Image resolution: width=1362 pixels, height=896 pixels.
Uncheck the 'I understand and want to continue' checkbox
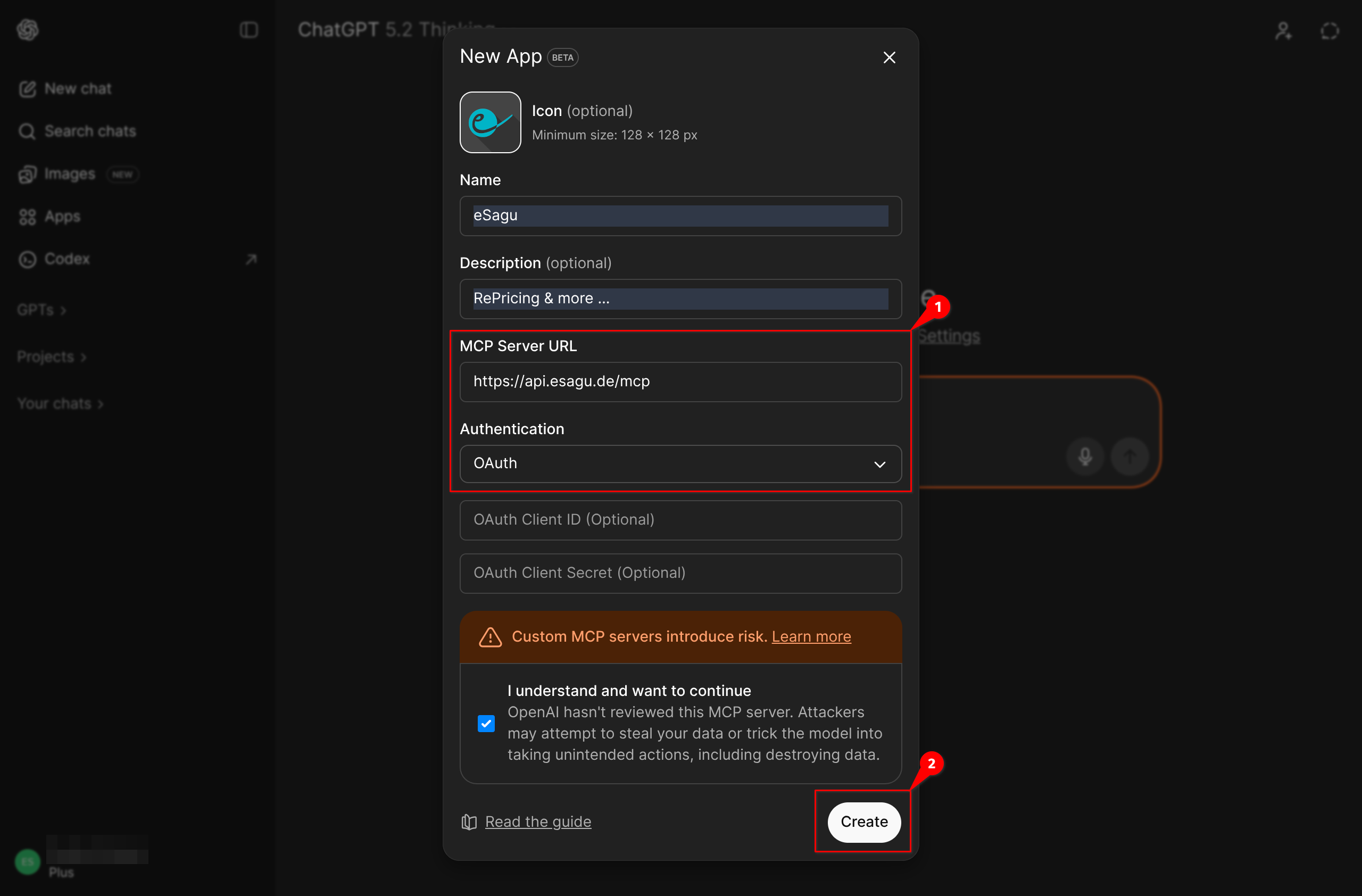[x=486, y=723]
